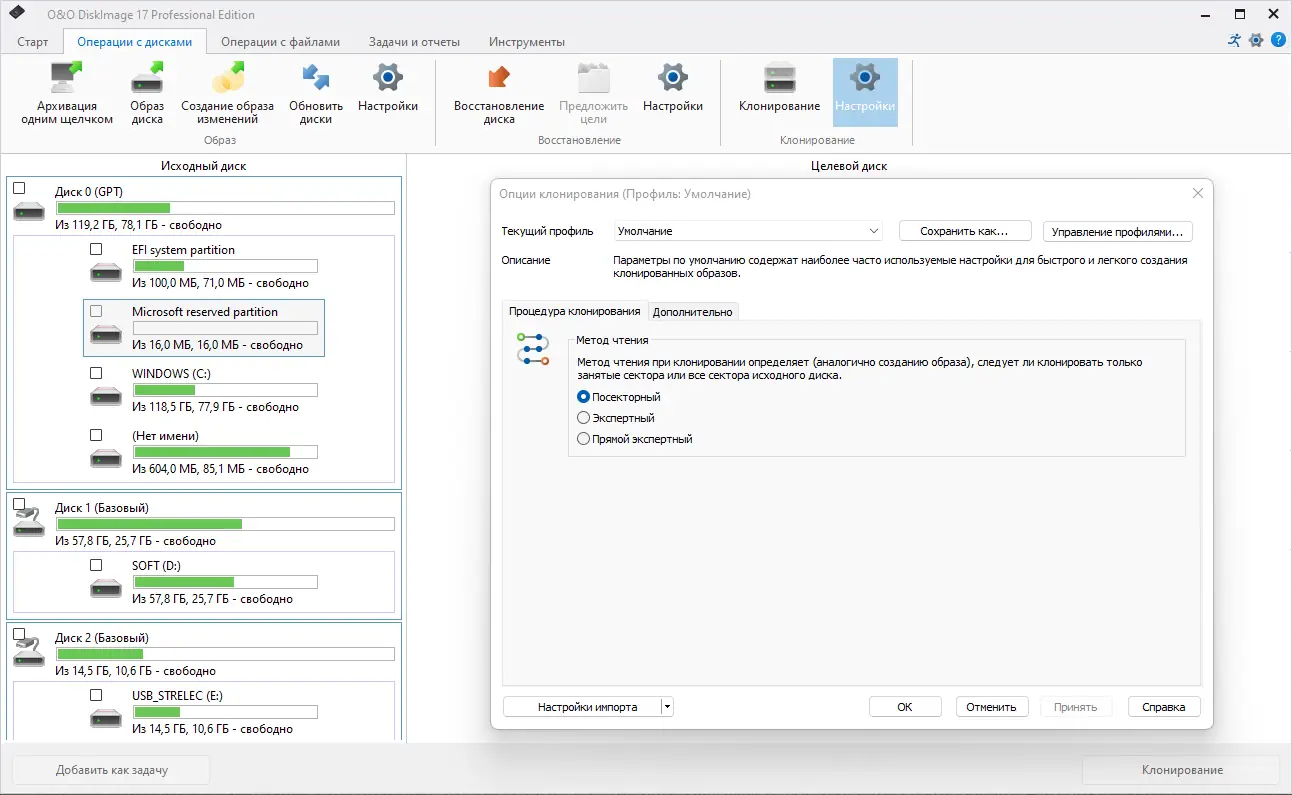Screen dimensions: 1292x795
Task: Open Справка in the dialog
Action: tap(1164, 707)
